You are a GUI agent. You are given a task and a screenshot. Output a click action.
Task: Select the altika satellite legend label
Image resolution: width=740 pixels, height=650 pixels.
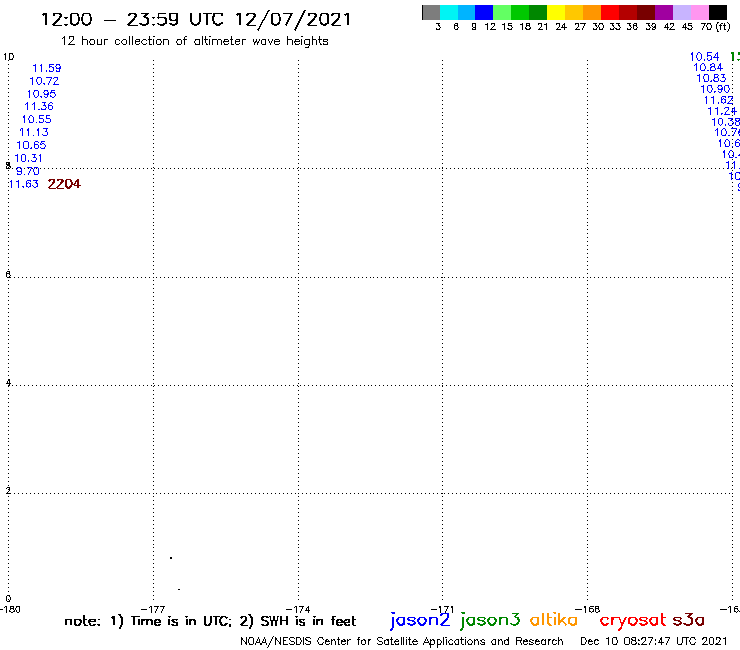point(554,619)
